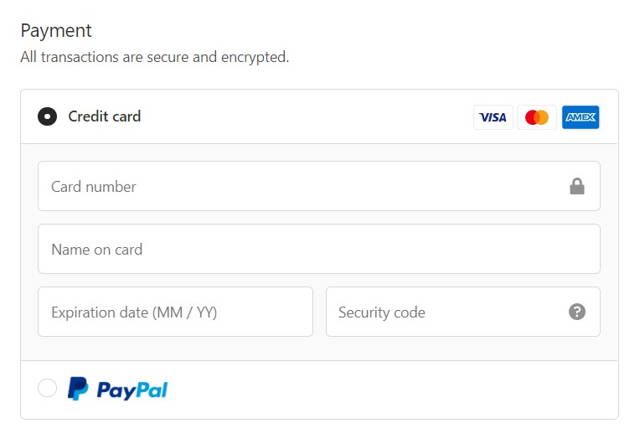640x439 pixels.
Task: Click gray form background below Expiration field
Action: (176, 348)
